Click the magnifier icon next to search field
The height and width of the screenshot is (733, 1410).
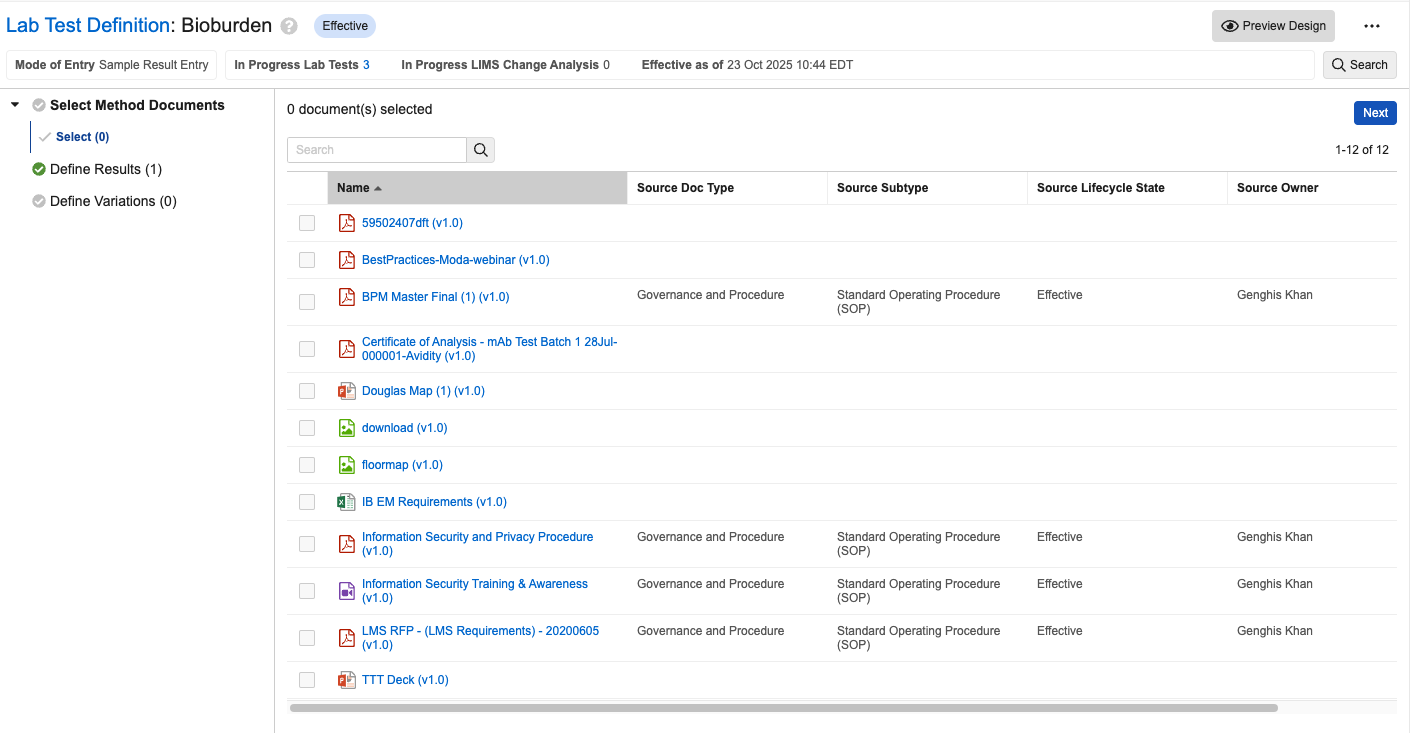click(481, 150)
